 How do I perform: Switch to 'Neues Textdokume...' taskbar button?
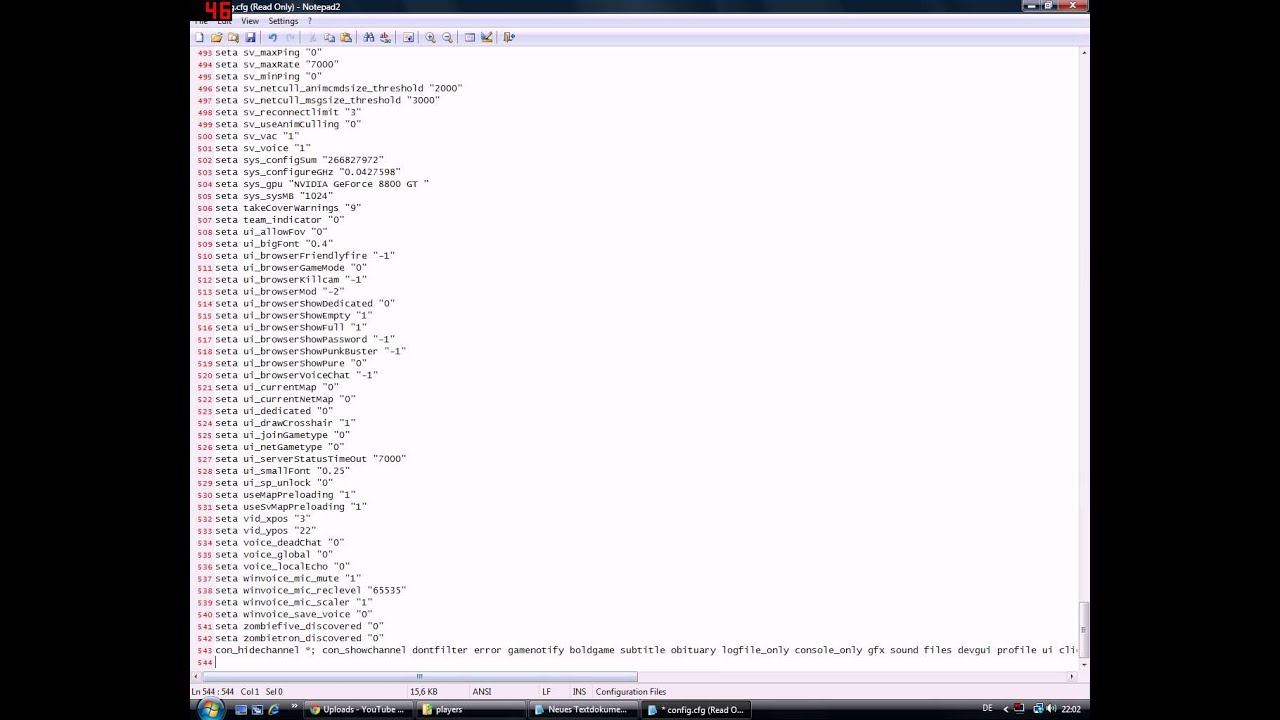583,709
